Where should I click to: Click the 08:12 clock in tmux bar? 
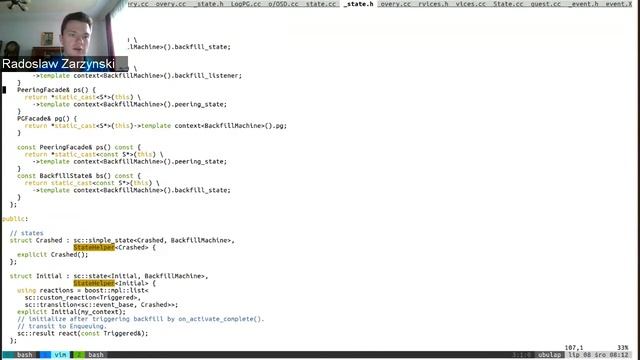coord(619,355)
